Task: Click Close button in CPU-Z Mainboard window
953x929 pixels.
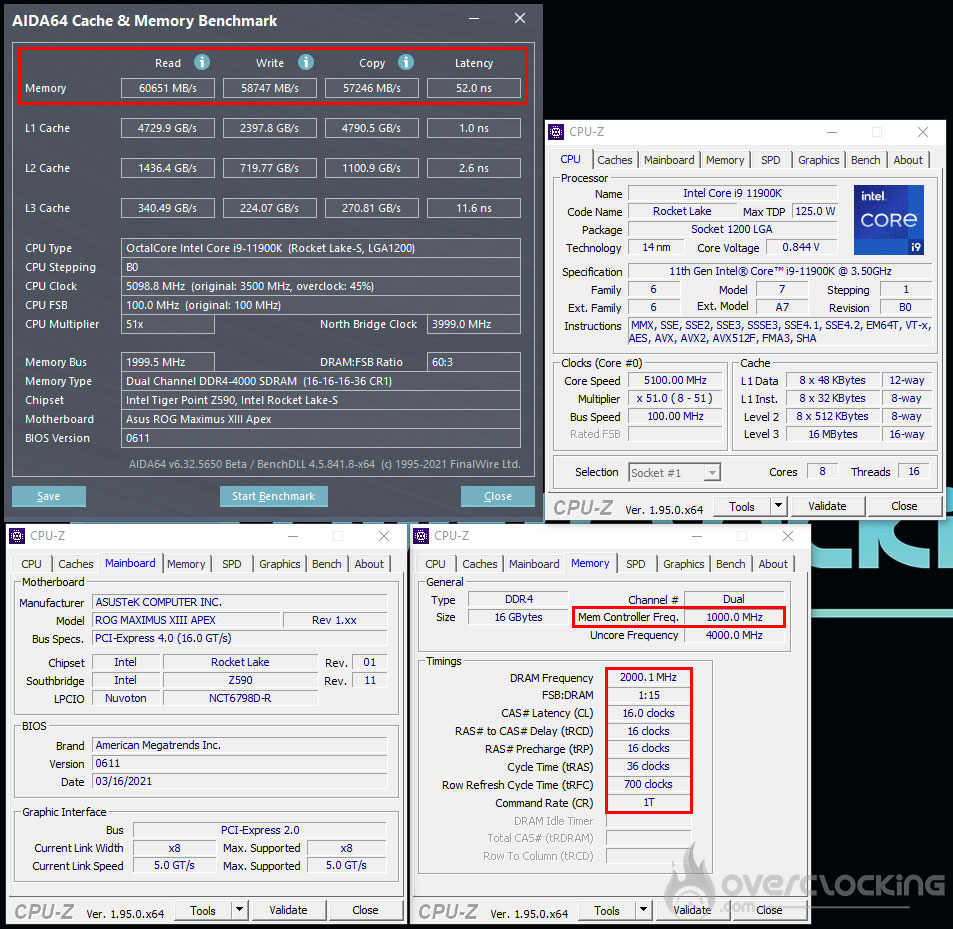Action: pyautogui.click(x=365, y=910)
